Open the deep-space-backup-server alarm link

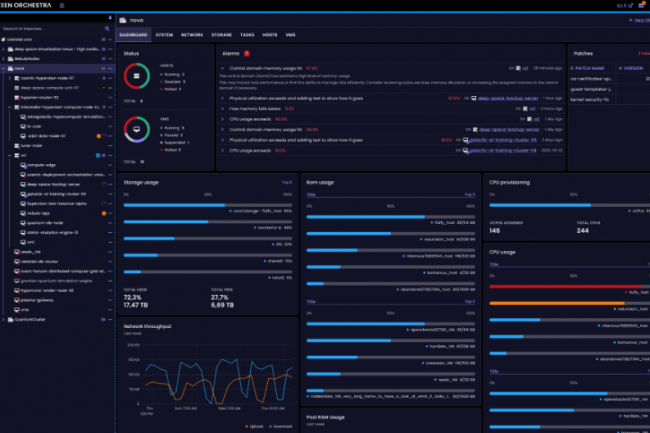click(x=503, y=99)
